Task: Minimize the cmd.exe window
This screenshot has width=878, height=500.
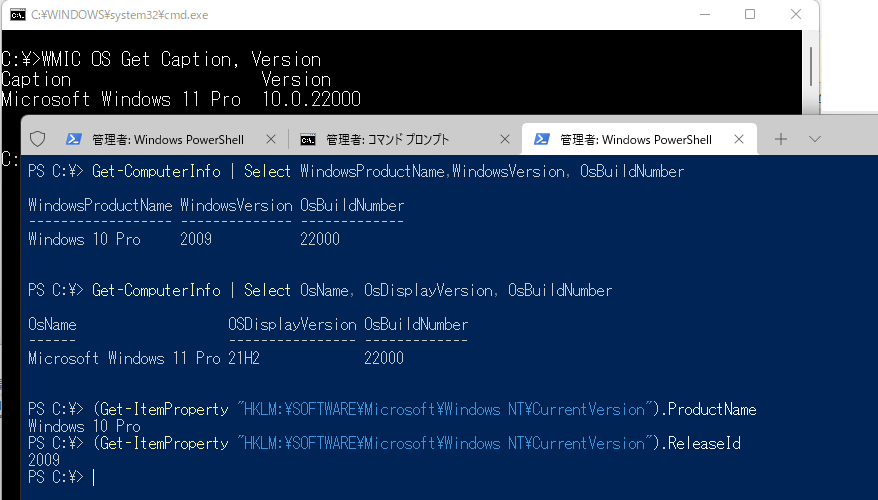Action: (x=705, y=14)
